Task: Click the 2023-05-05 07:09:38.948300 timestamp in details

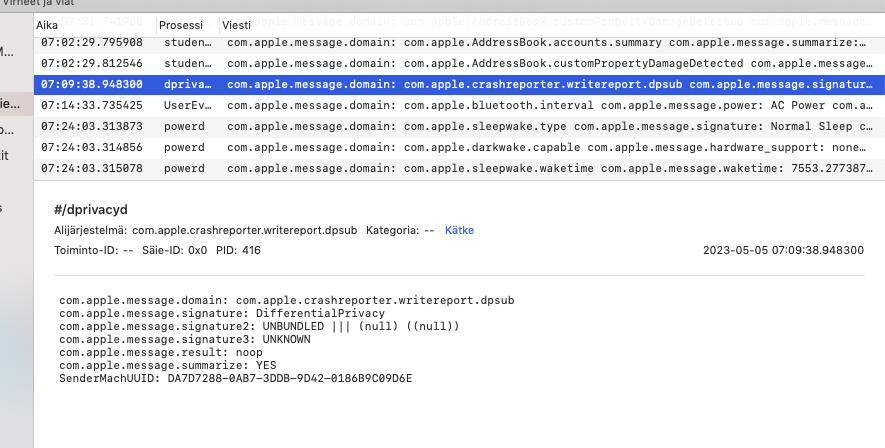Action: point(783,251)
